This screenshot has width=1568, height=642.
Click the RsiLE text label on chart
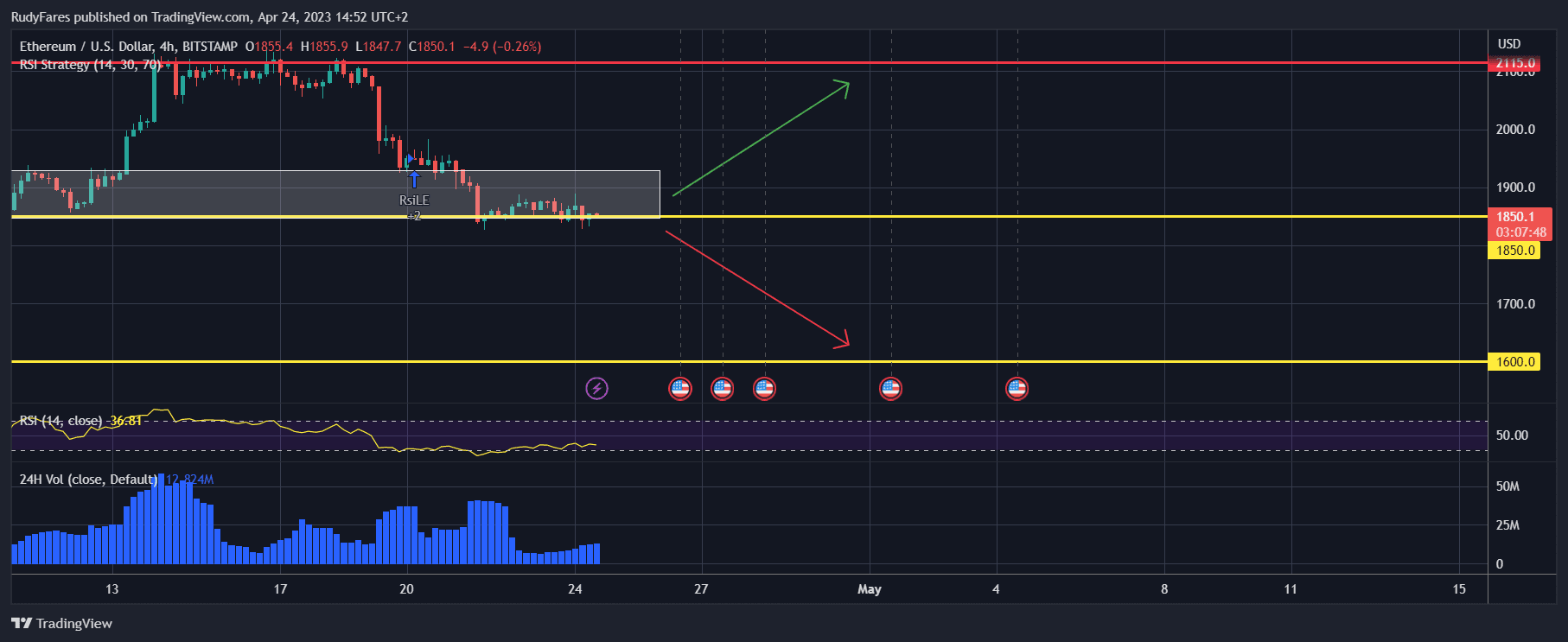click(x=414, y=200)
